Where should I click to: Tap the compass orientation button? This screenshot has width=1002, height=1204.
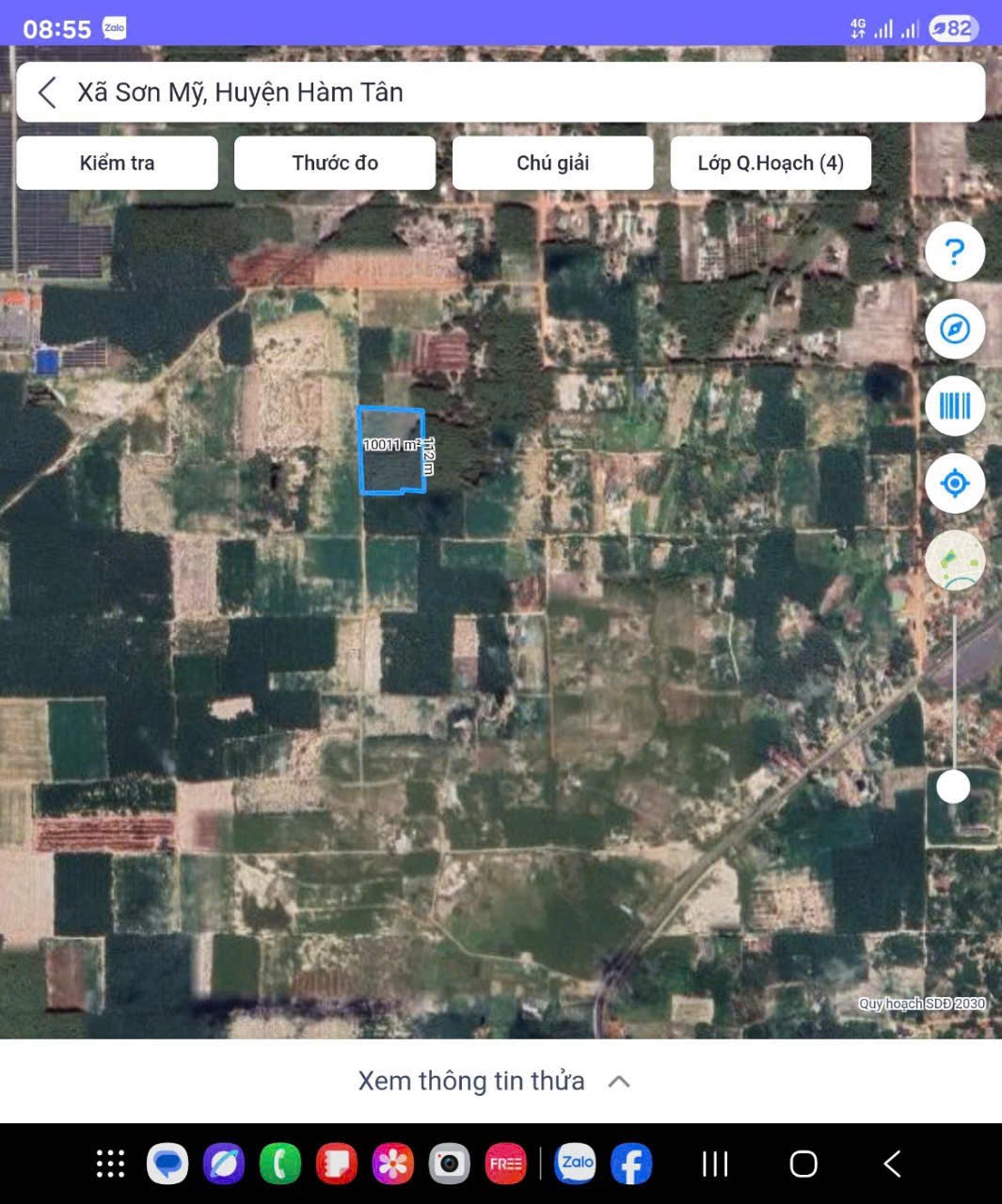[x=954, y=329]
